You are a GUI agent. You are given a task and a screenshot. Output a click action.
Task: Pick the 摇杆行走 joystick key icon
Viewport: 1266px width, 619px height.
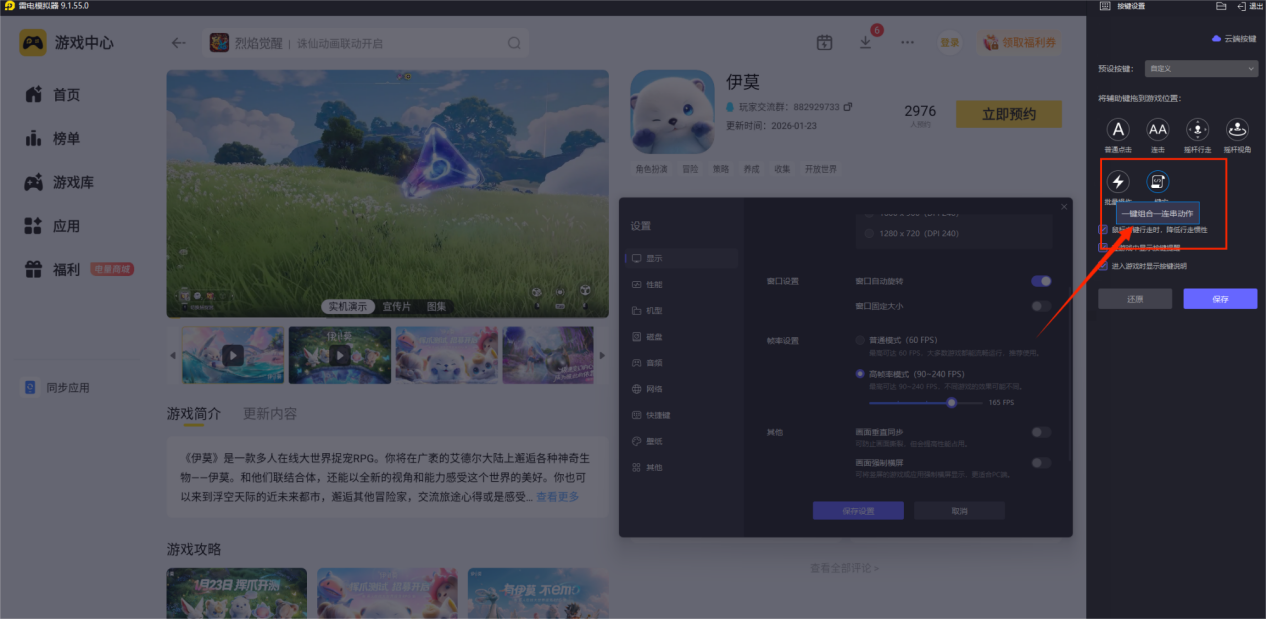point(1197,129)
